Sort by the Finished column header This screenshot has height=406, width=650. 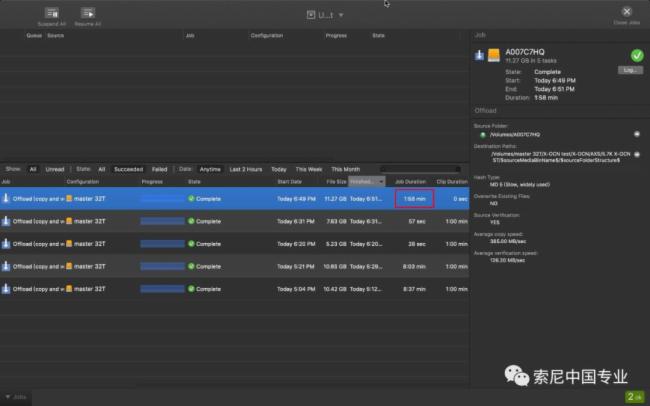coord(362,182)
